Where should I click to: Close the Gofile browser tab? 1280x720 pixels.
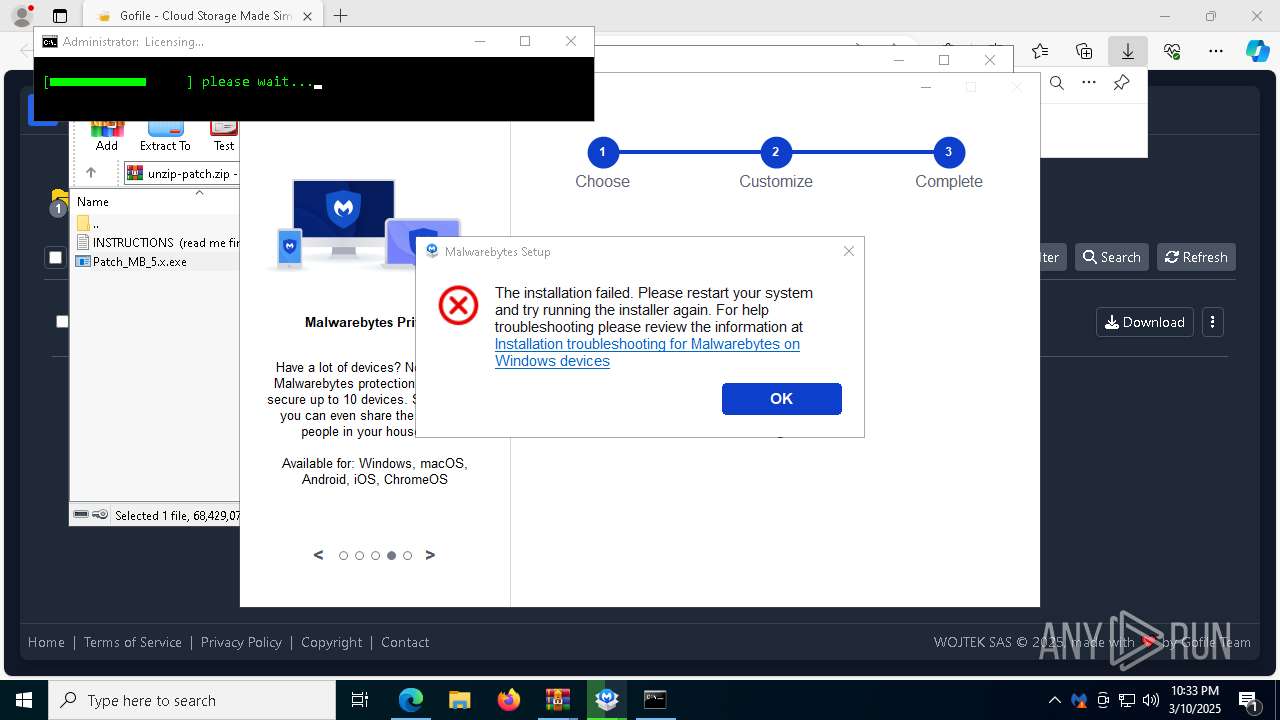coord(308,16)
